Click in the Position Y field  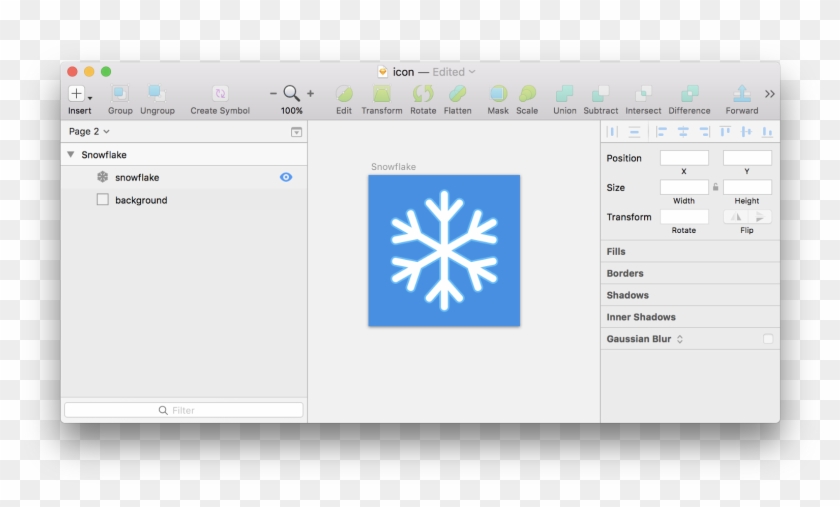(x=747, y=158)
